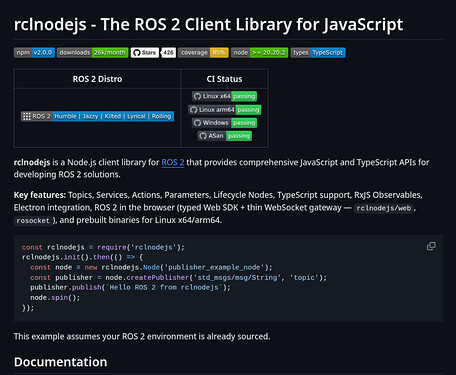The width and height of the screenshot is (456, 375).
Task: Click the bold 'Key features:' text
Action: 40,195
